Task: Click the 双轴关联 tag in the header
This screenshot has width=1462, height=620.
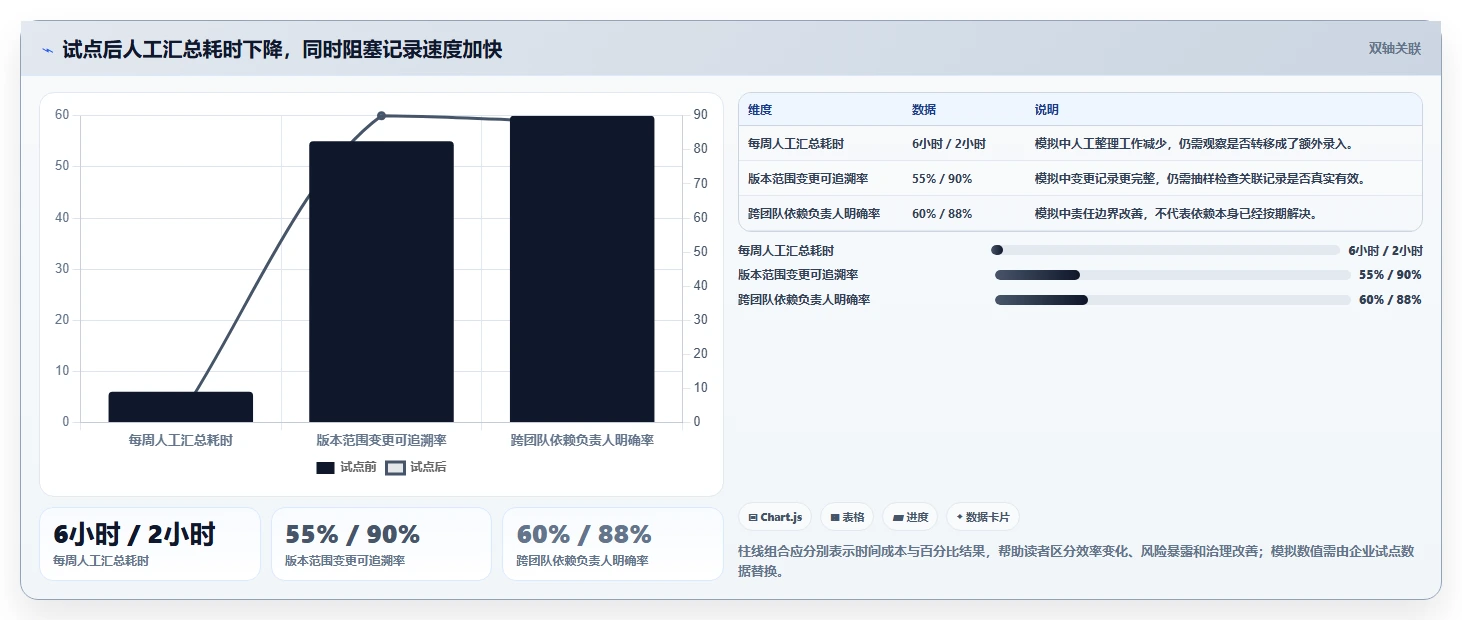Action: pyautogui.click(x=1395, y=48)
